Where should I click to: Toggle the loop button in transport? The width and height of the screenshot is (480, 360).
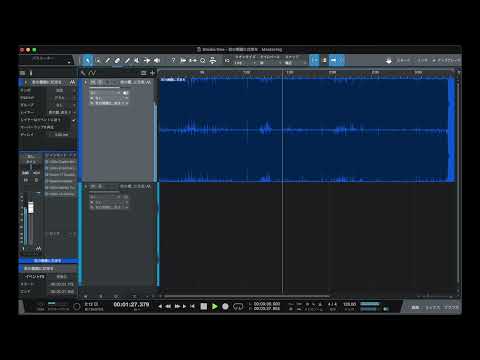(238, 306)
